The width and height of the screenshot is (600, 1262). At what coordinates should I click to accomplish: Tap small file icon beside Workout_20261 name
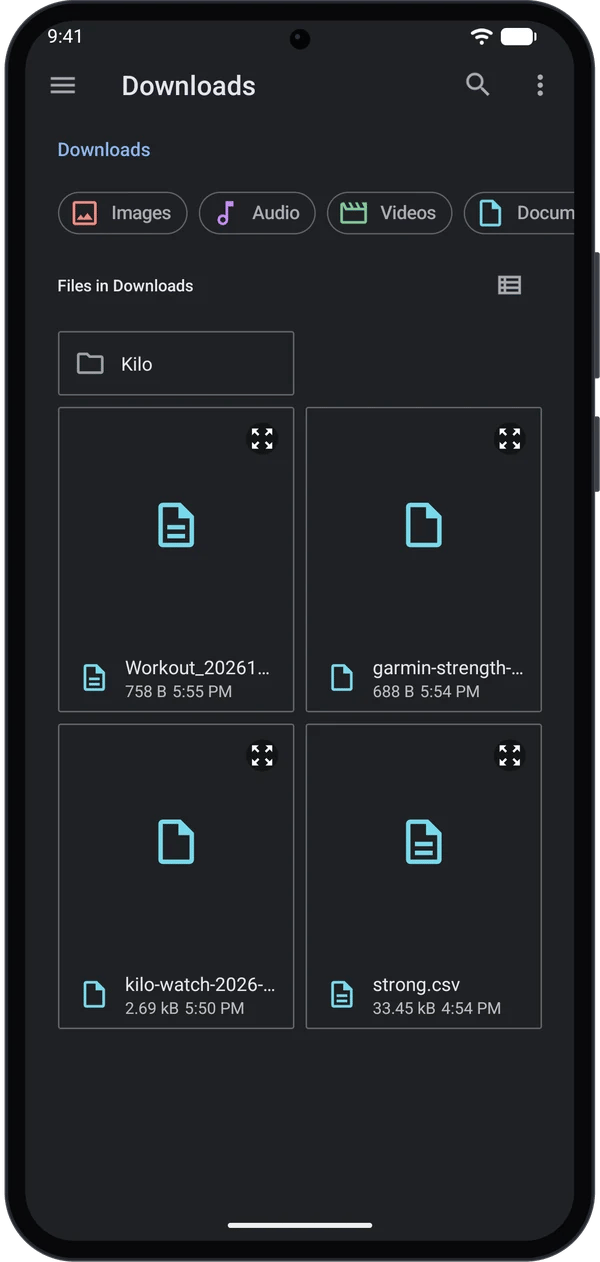94,678
